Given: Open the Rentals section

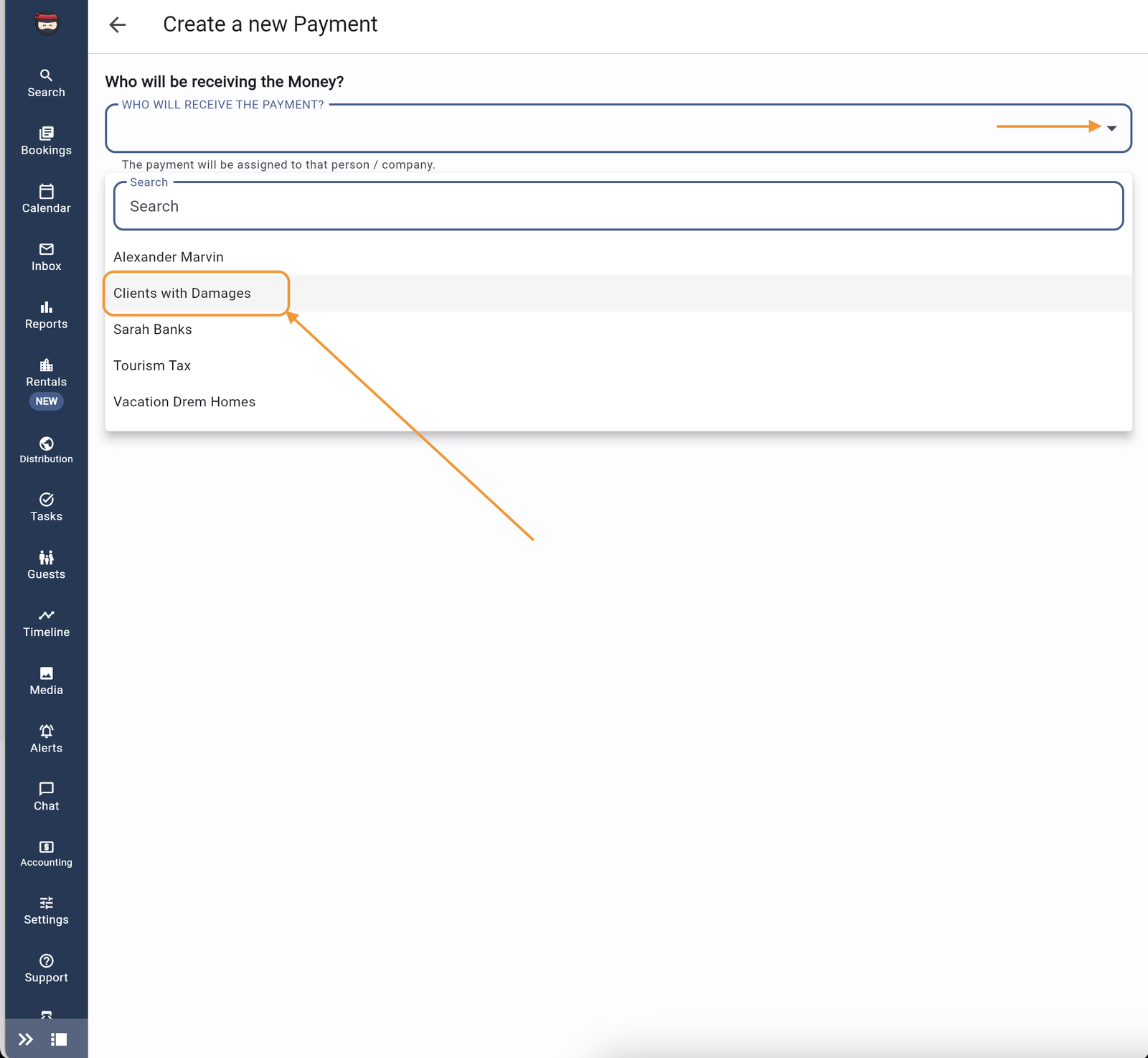Looking at the screenshot, I should click(x=46, y=373).
